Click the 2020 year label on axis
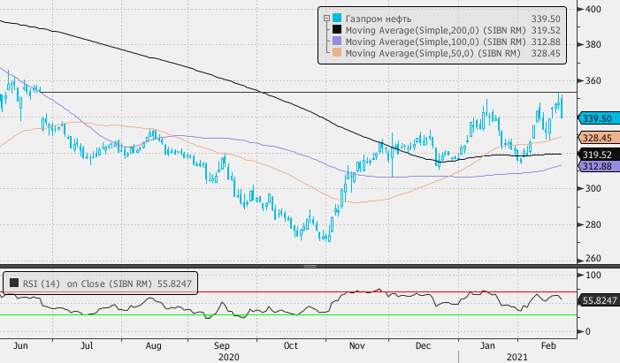Viewport: 620px width, 363px height. pos(229,357)
